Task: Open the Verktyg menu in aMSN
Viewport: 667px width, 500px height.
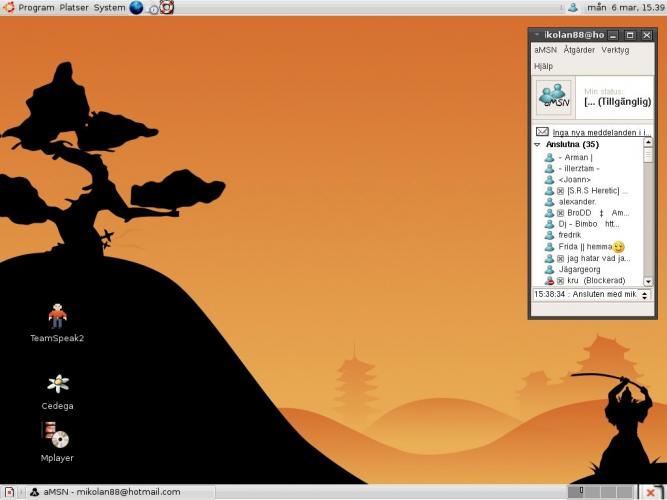Action: [x=615, y=50]
